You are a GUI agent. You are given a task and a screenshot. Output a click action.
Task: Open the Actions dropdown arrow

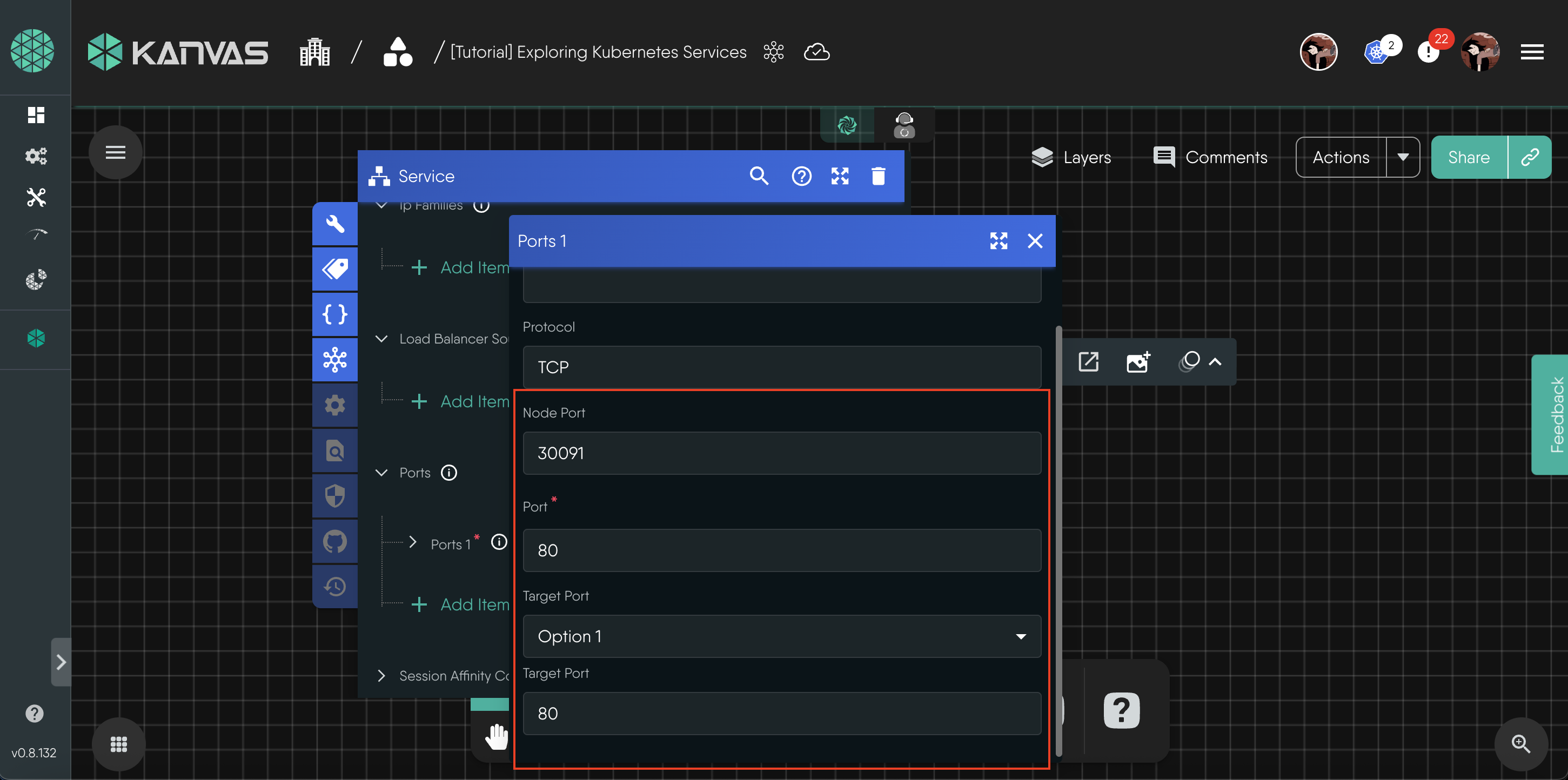(x=1403, y=158)
